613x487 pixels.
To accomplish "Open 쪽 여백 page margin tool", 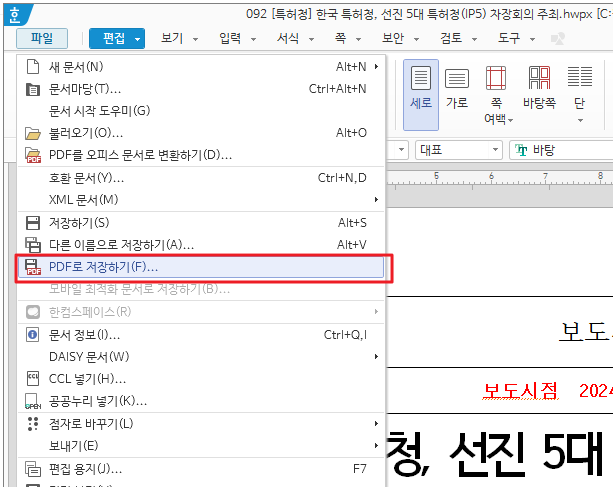I will (496, 95).
